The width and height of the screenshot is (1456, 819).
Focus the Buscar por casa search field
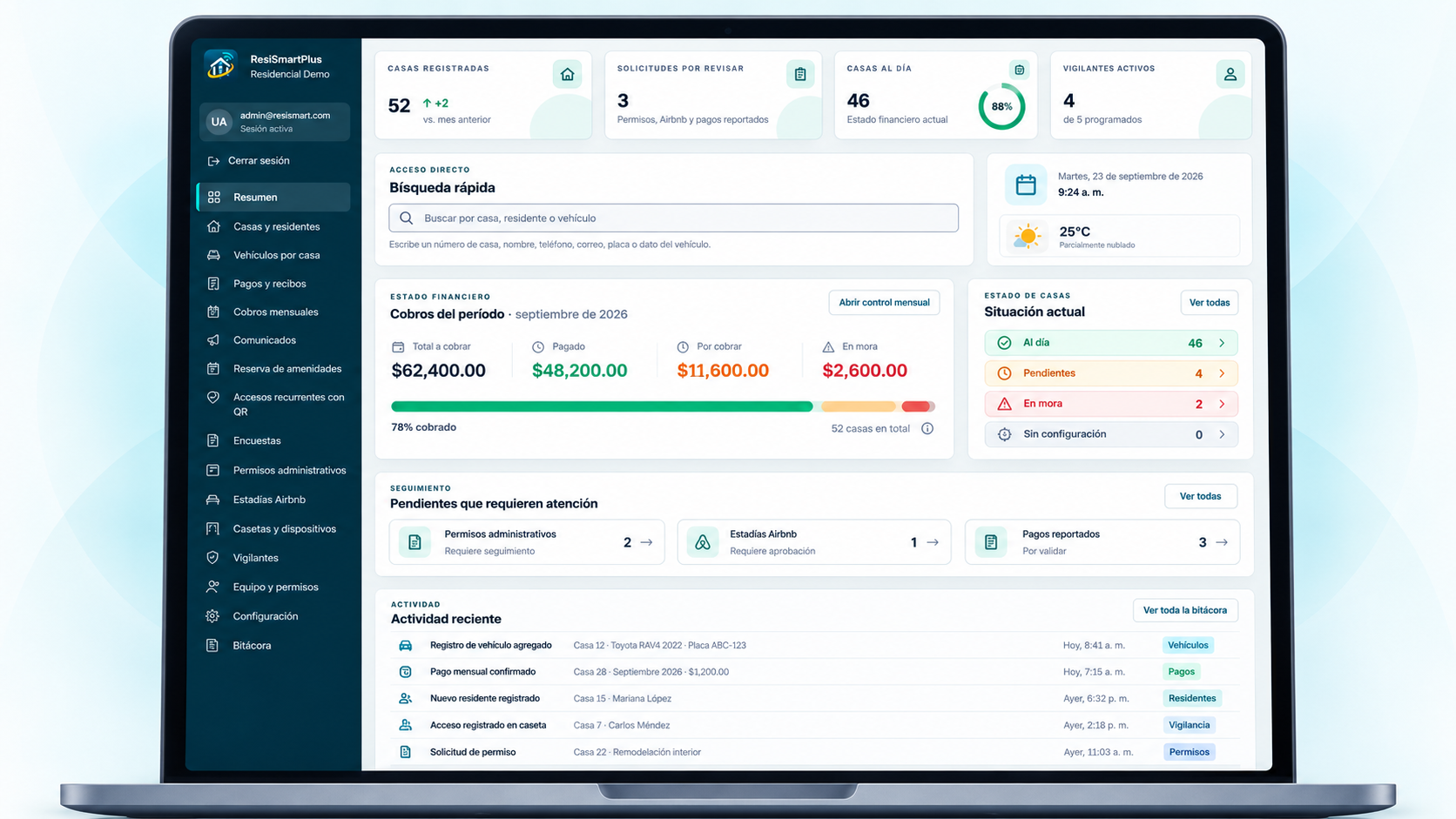[x=673, y=218]
